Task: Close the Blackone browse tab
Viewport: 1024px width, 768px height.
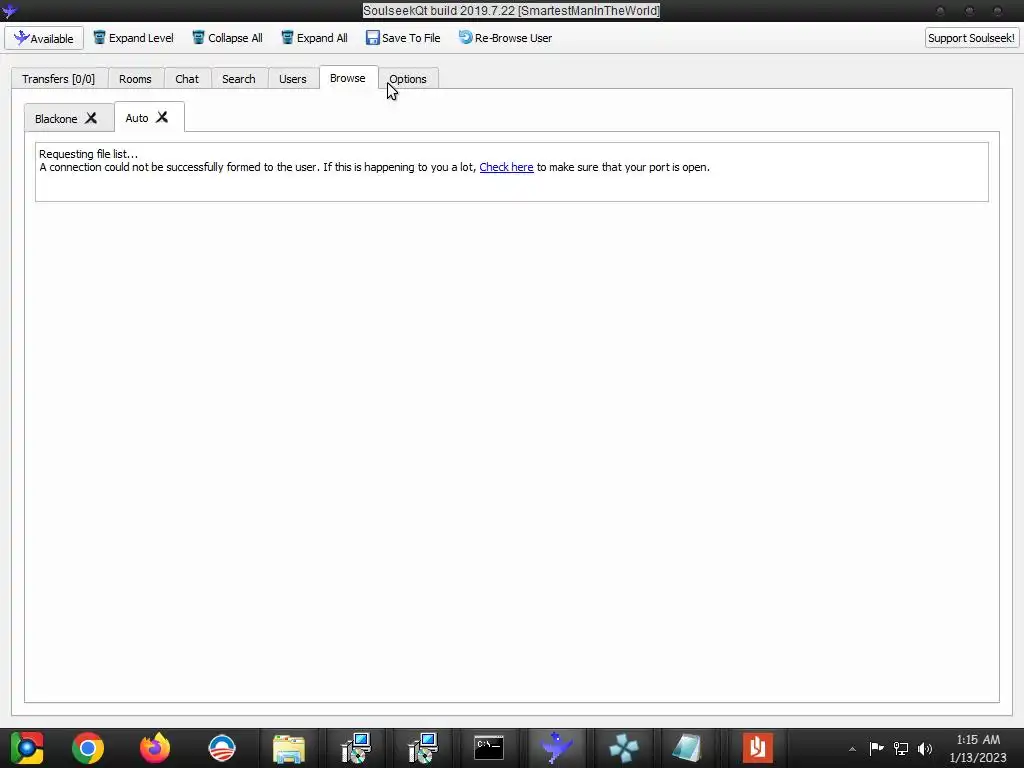Action: [91, 118]
